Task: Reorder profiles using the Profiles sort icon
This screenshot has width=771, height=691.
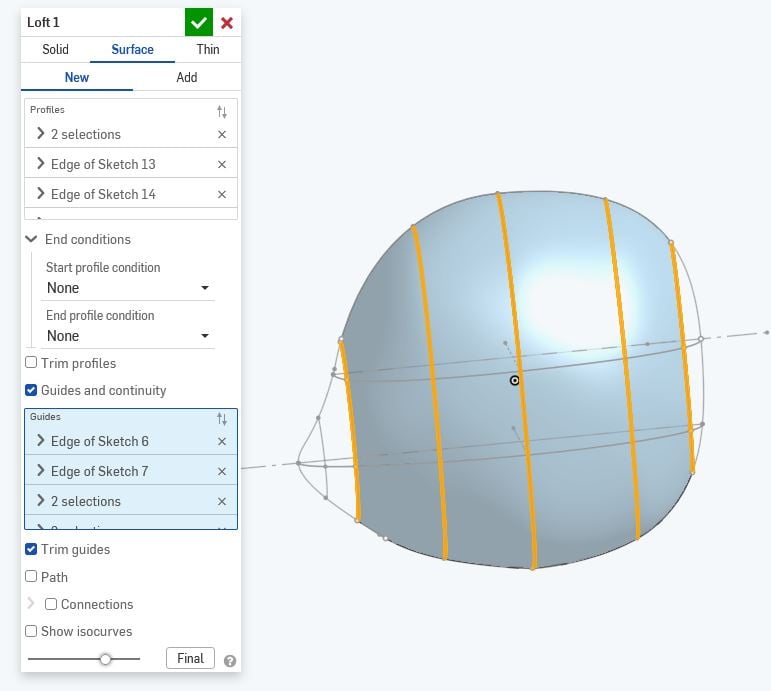Action: [x=222, y=112]
